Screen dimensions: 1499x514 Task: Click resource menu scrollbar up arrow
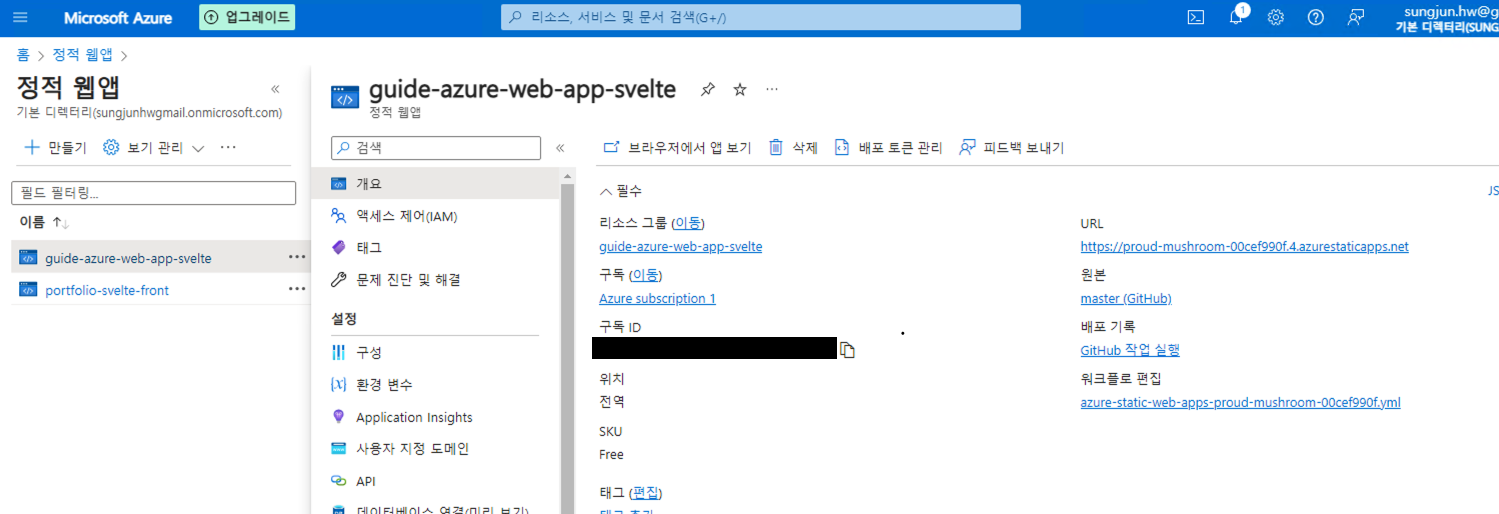click(568, 177)
